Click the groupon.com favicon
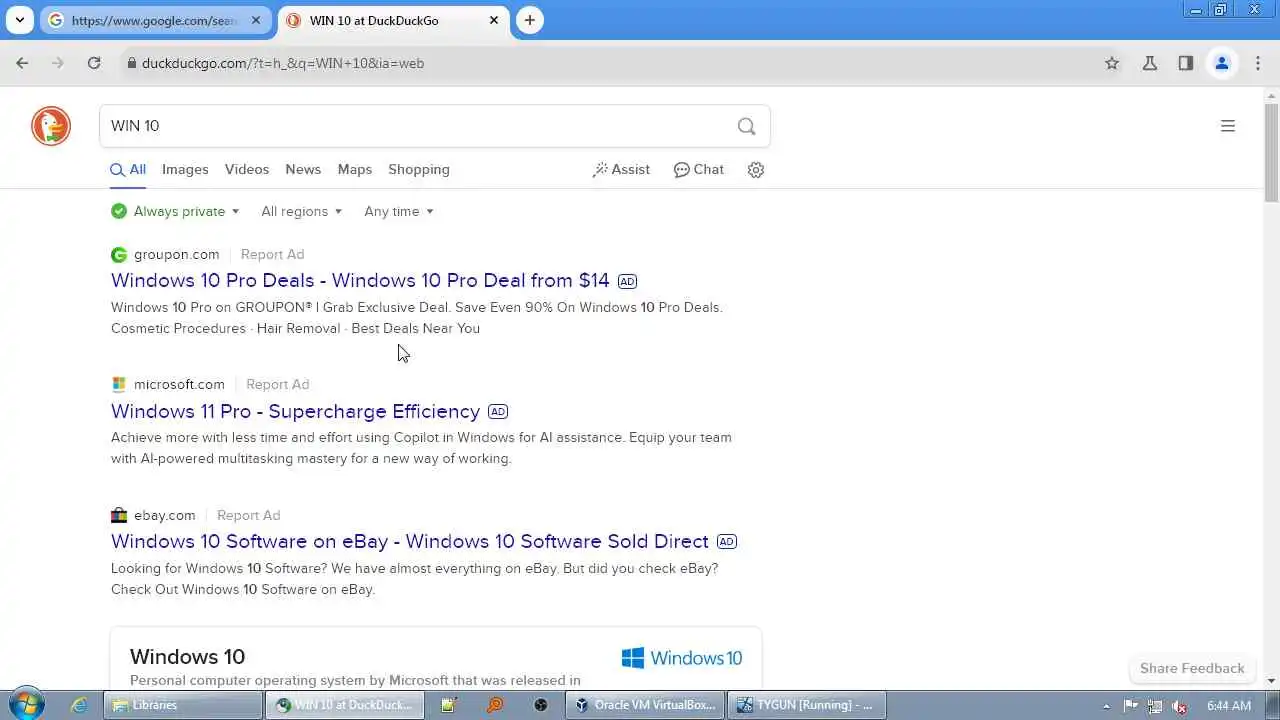The width and height of the screenshot is (1280, 720). tap(119, 255)
